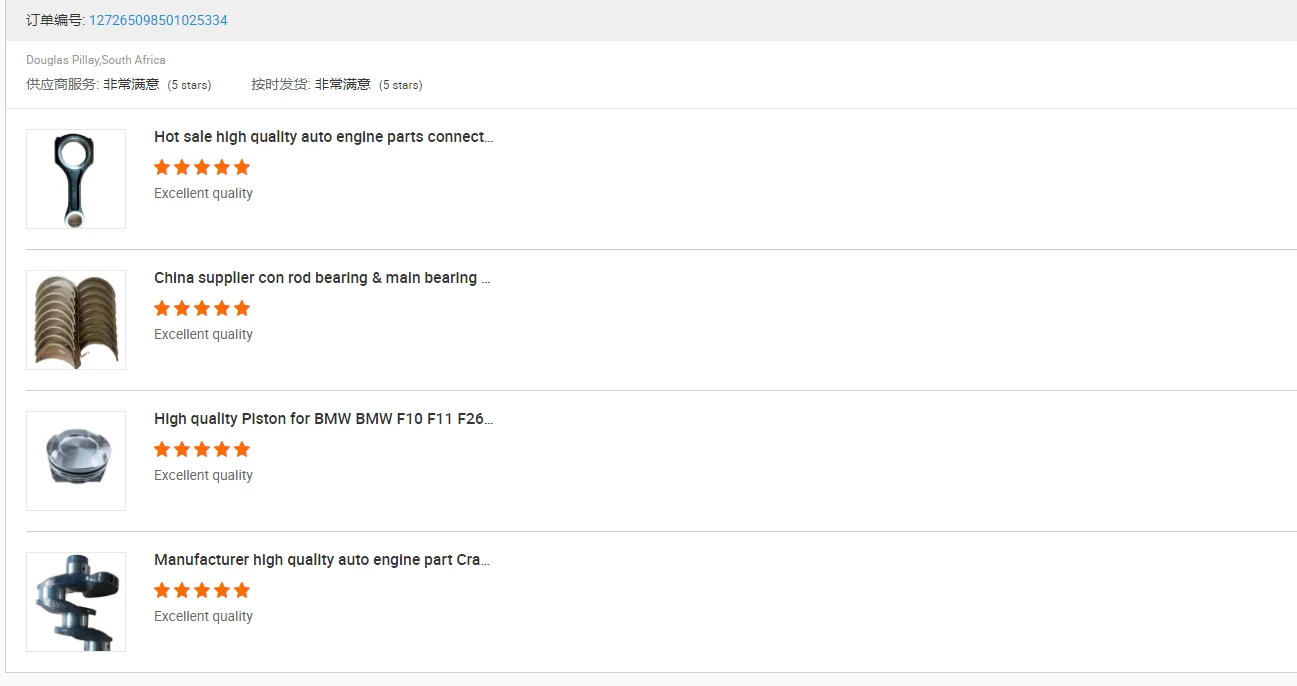Screen dimensions: 1297x686
Task: Open 'Manufacturer high quality auto engine part' title
Action: pos(322,560)
